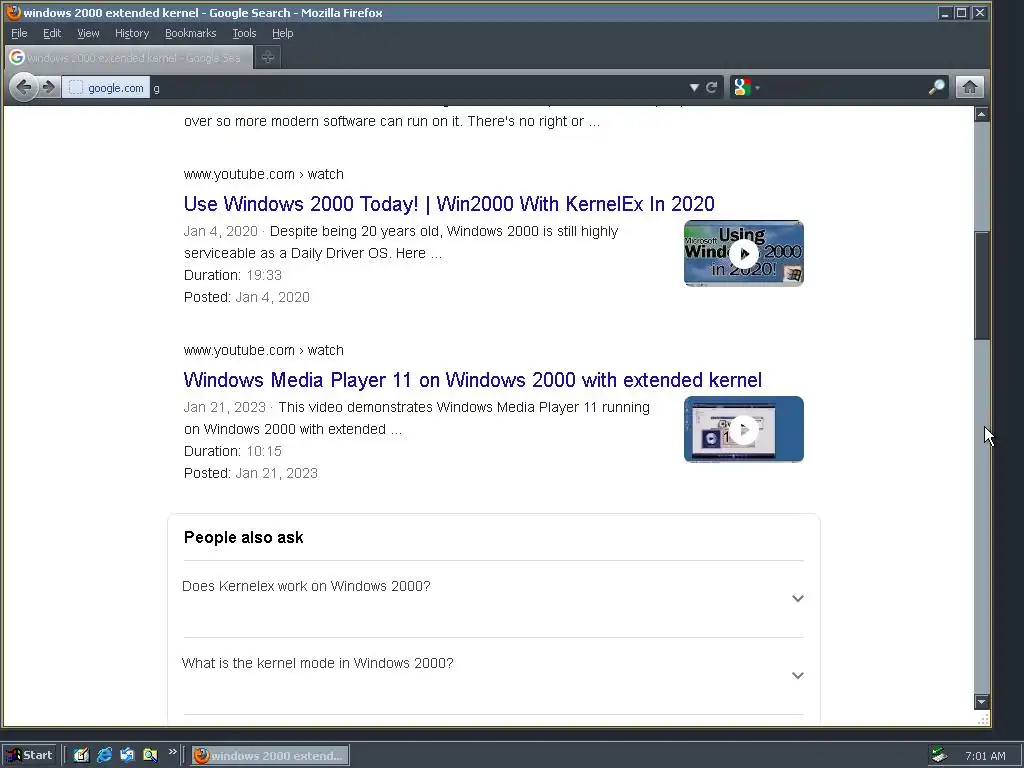Click 'Posted: Jan 21, 2023' text
Viewport: 1024px width, 768px height.
[251, 473]
